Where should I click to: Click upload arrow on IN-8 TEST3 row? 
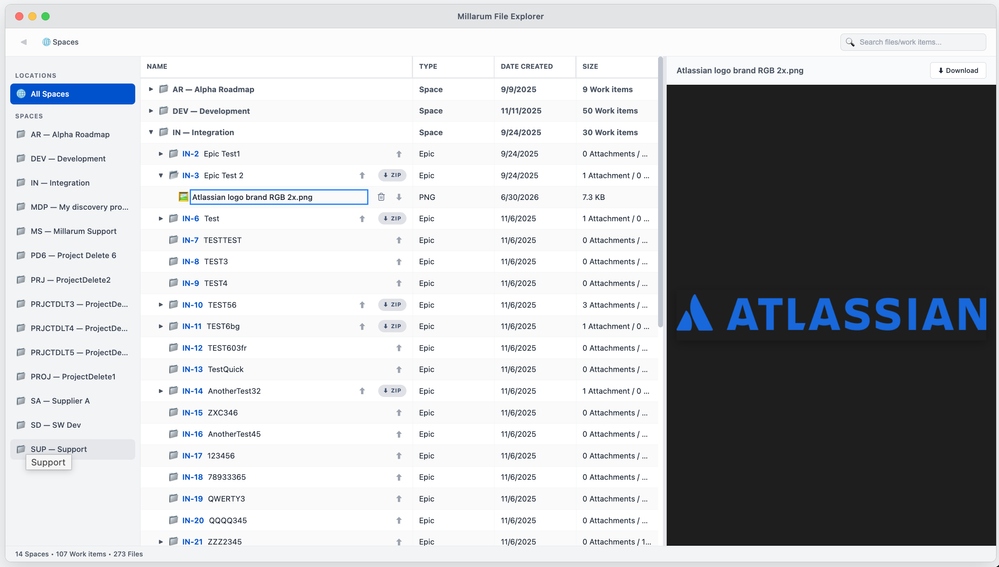pyautogui.click(x=399, y=262)
